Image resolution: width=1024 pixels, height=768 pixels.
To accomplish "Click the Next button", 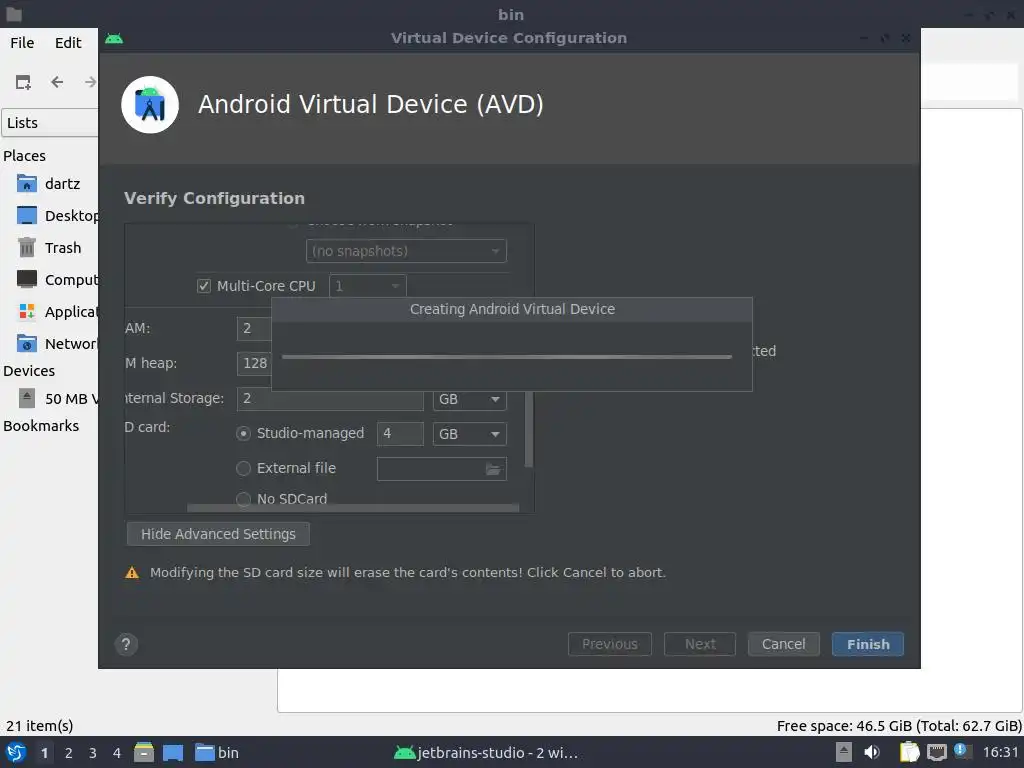I will click(x=700, y=645).
